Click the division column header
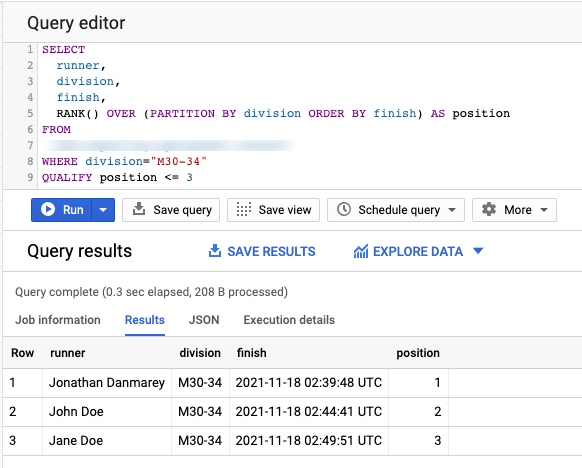The height and width of the screenshot is (468, 582). click(x=200, y=353)
